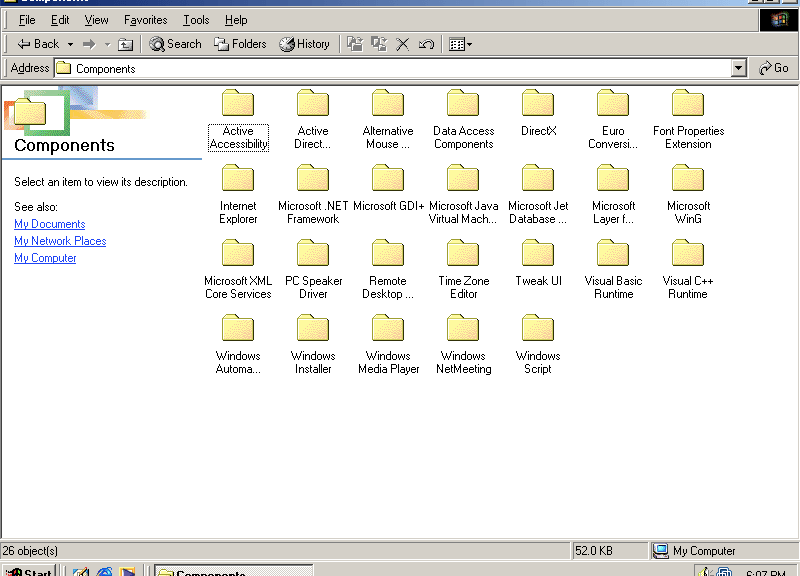Click the Go button
This screenshot has width=800, height=576.
(x=774, y=68)
